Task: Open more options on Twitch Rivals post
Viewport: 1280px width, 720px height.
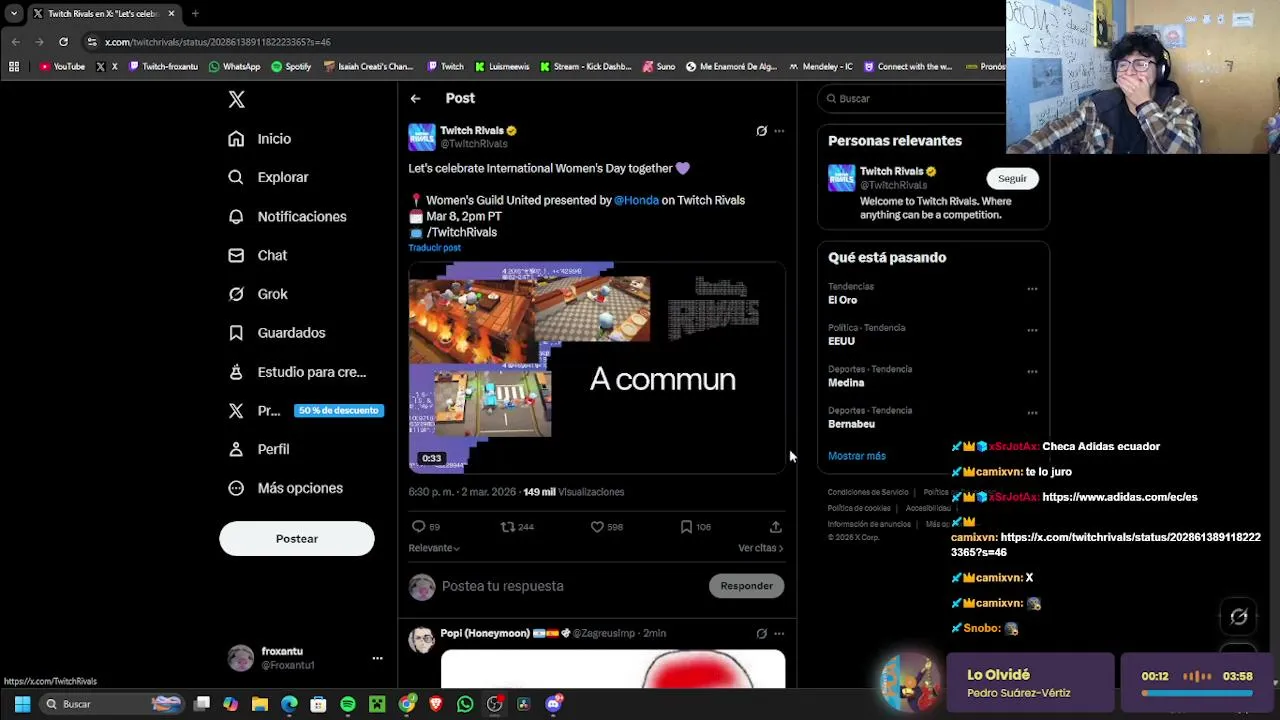Action: 779,131
